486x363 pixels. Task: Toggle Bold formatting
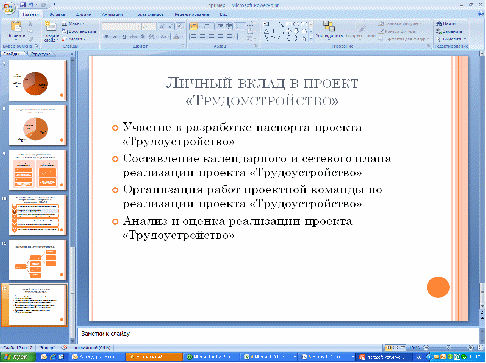[x=107, y=36]
